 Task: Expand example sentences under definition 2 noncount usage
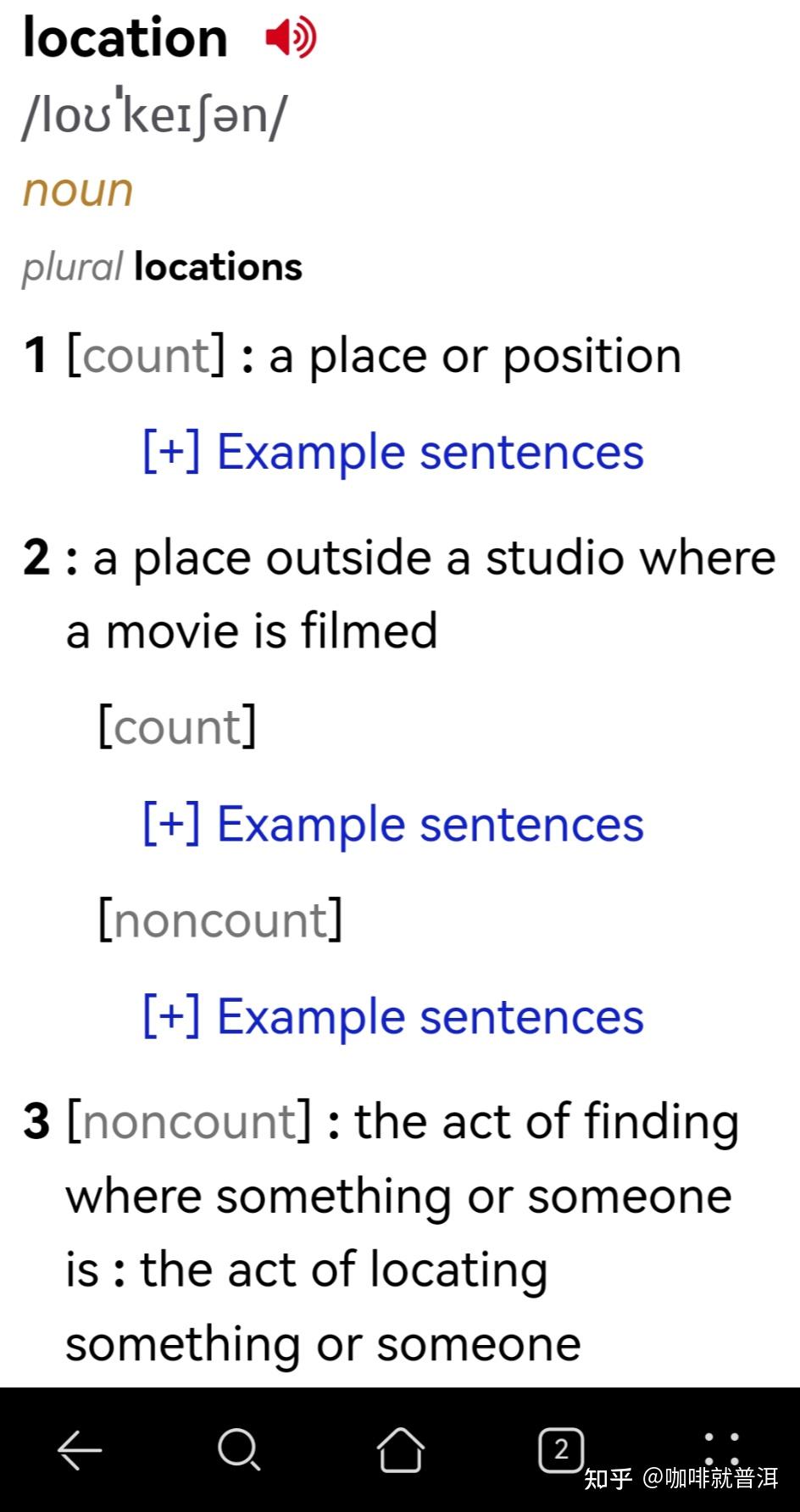pos(393,1016)
